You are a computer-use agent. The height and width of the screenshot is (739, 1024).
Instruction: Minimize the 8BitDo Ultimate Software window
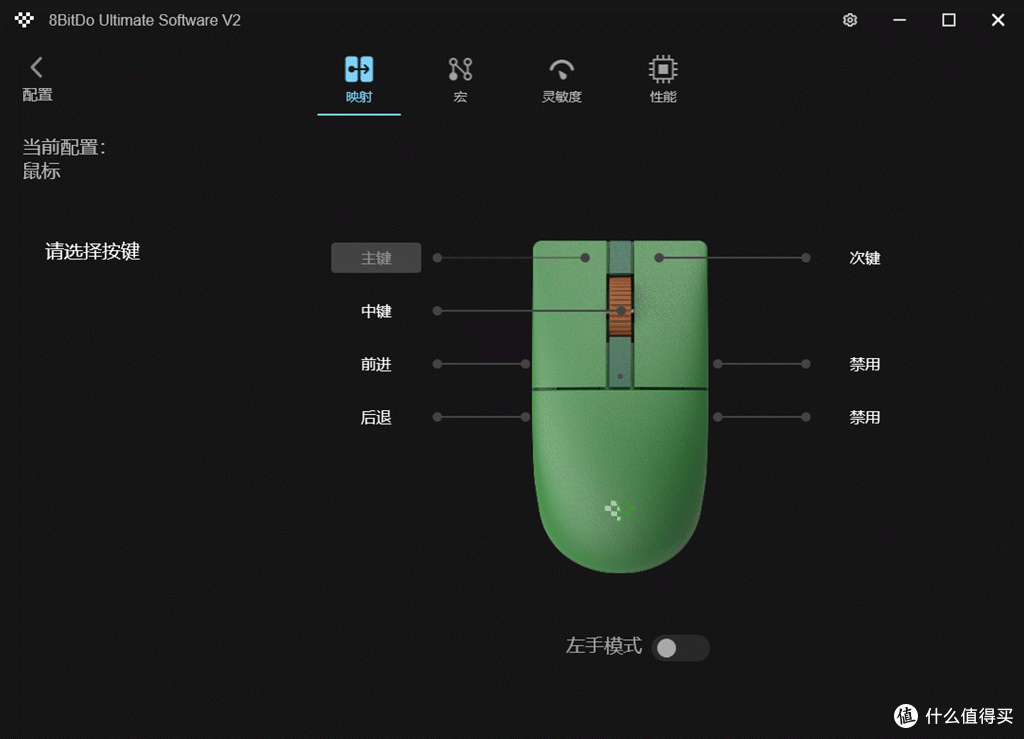[899, 20]
